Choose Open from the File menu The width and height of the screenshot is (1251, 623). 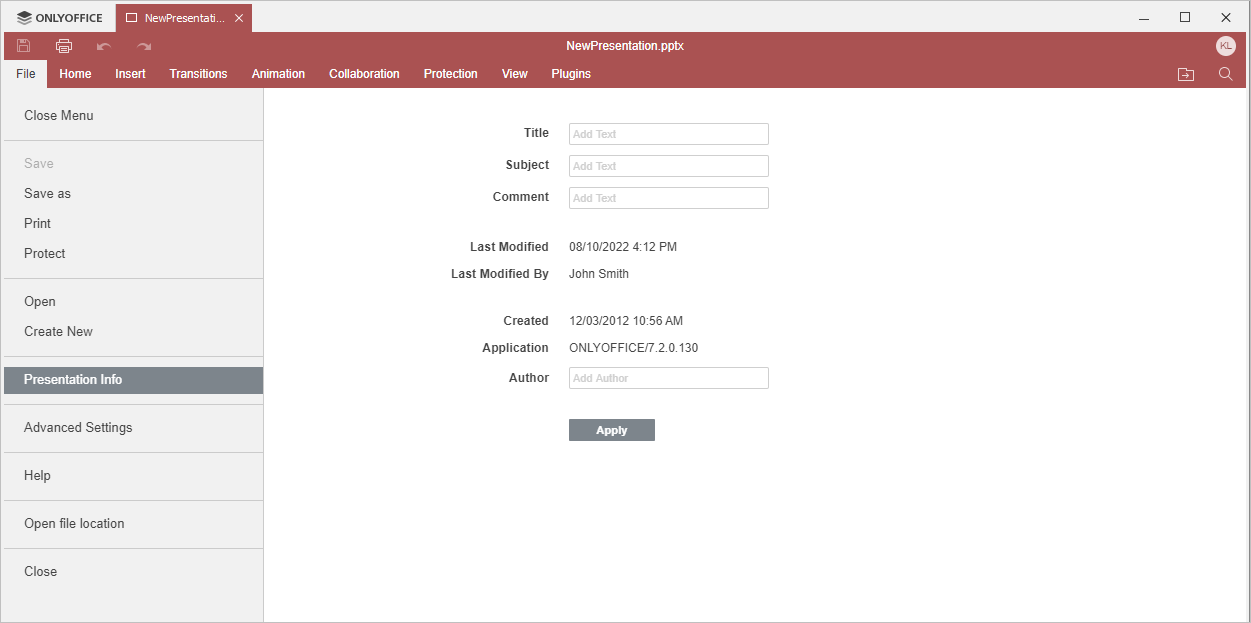133,302
